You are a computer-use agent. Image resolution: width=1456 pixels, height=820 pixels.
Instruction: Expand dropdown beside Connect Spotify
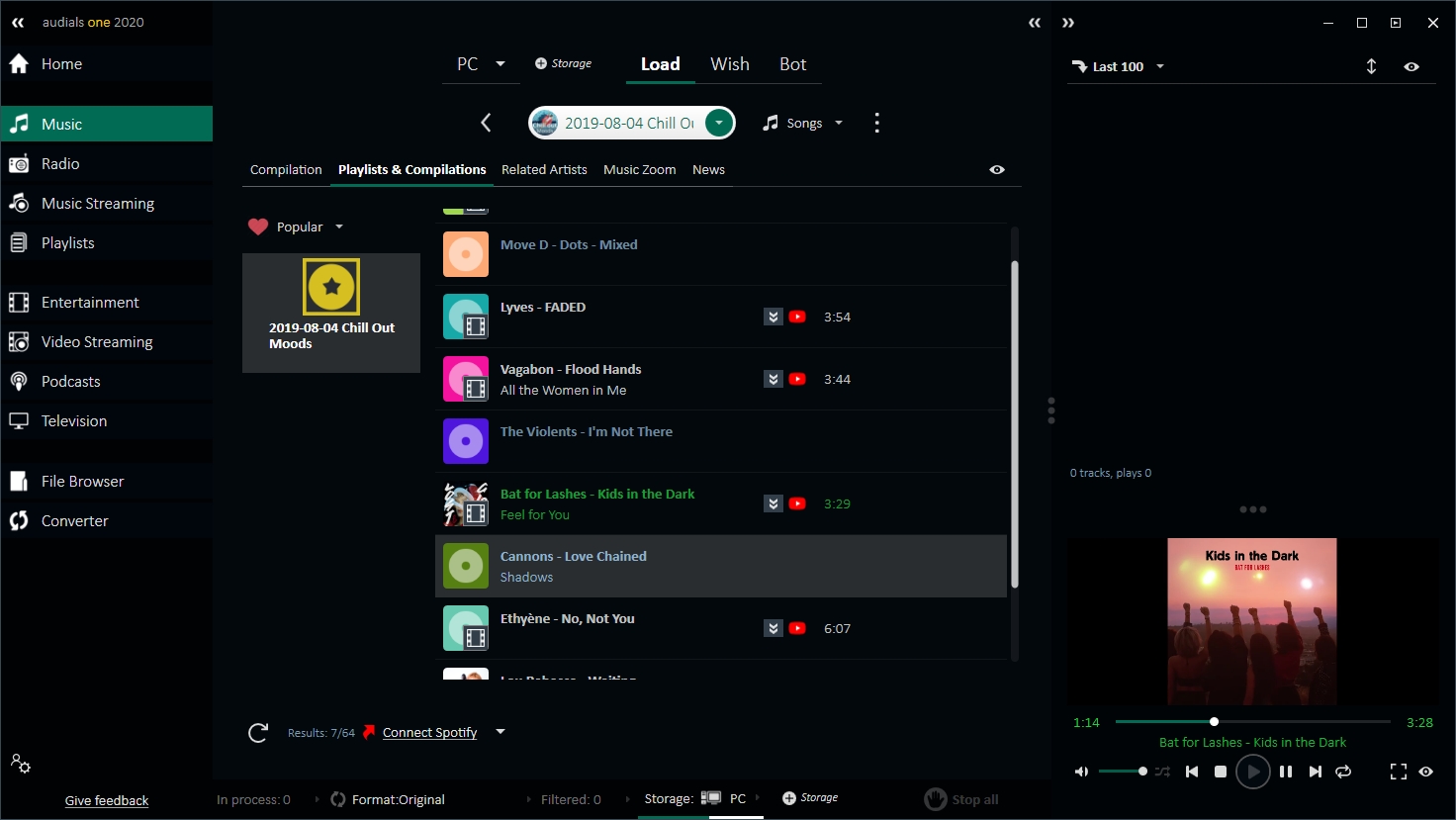pos(500,732)
